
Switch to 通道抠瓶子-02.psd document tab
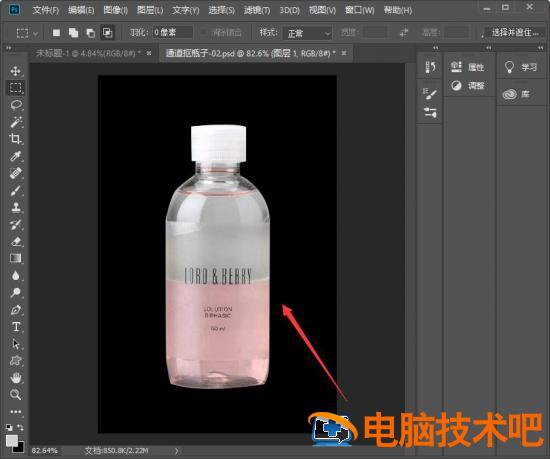pyautogui.click(x=250, y=53)
